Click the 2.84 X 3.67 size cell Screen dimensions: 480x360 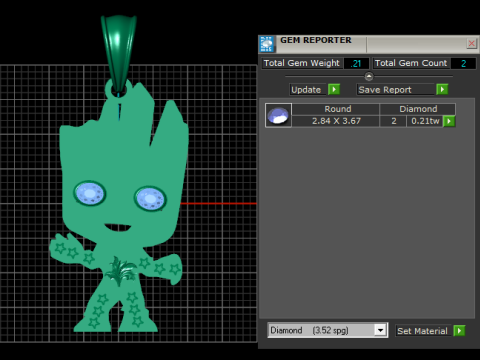coord(336,121)
